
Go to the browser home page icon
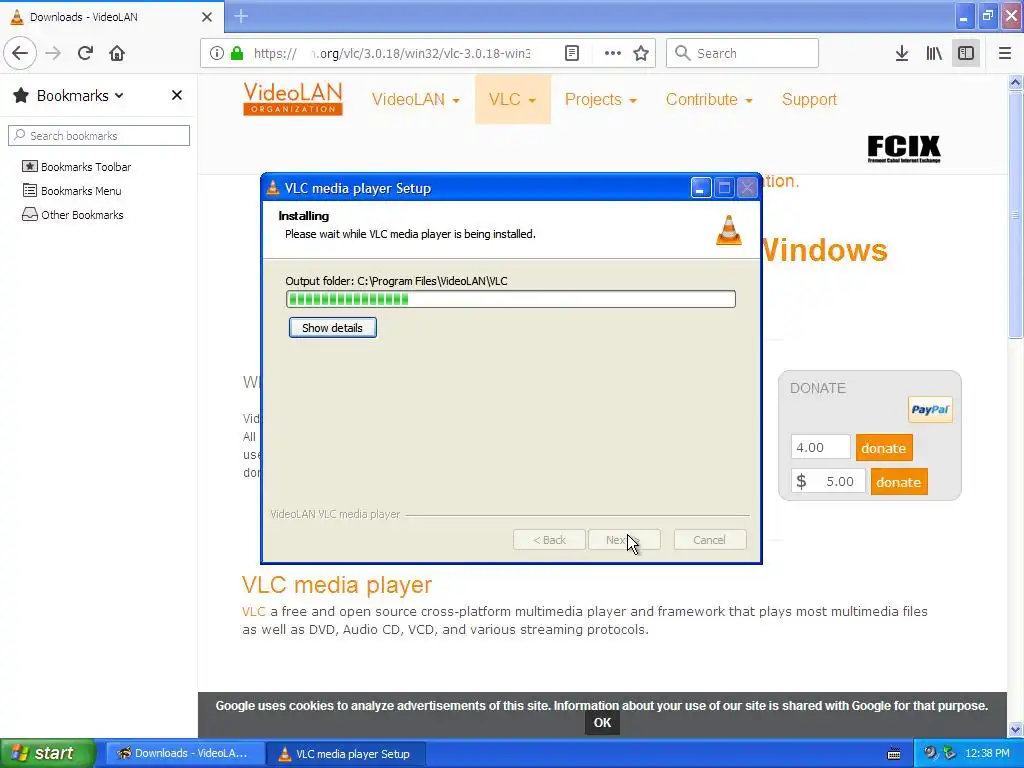click(117, 53)
